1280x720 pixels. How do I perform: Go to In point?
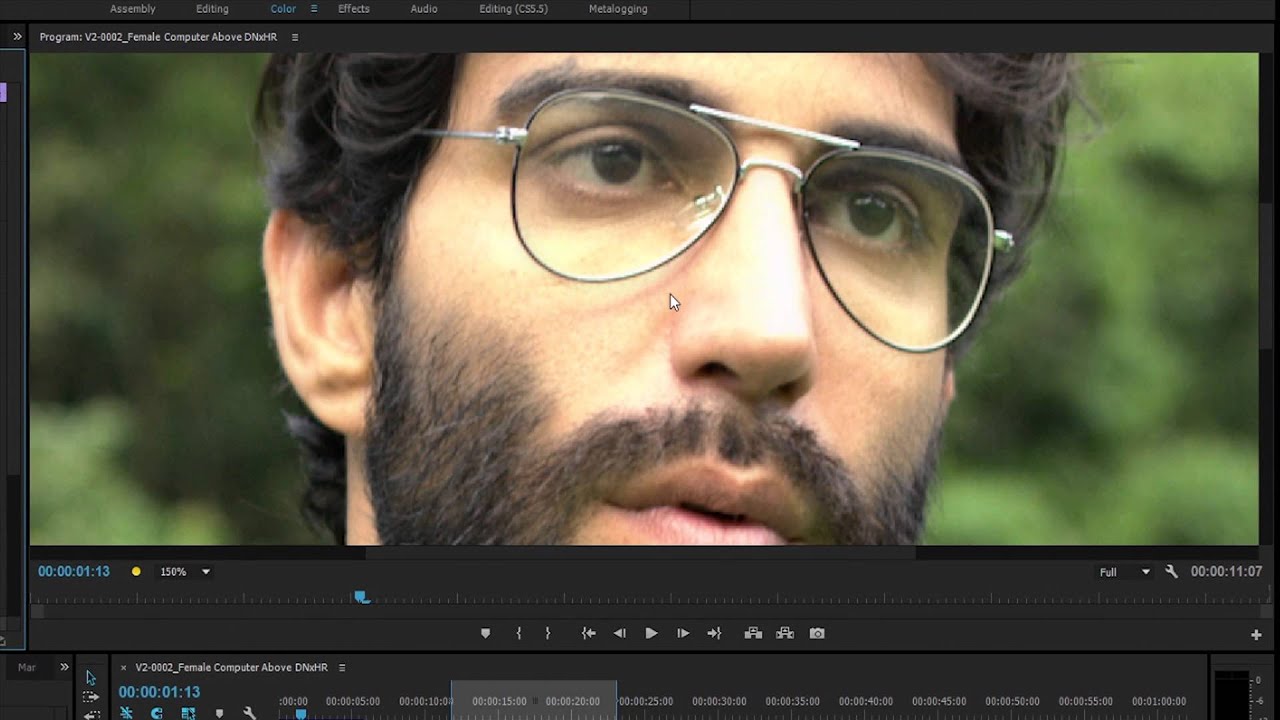[589, 633]
